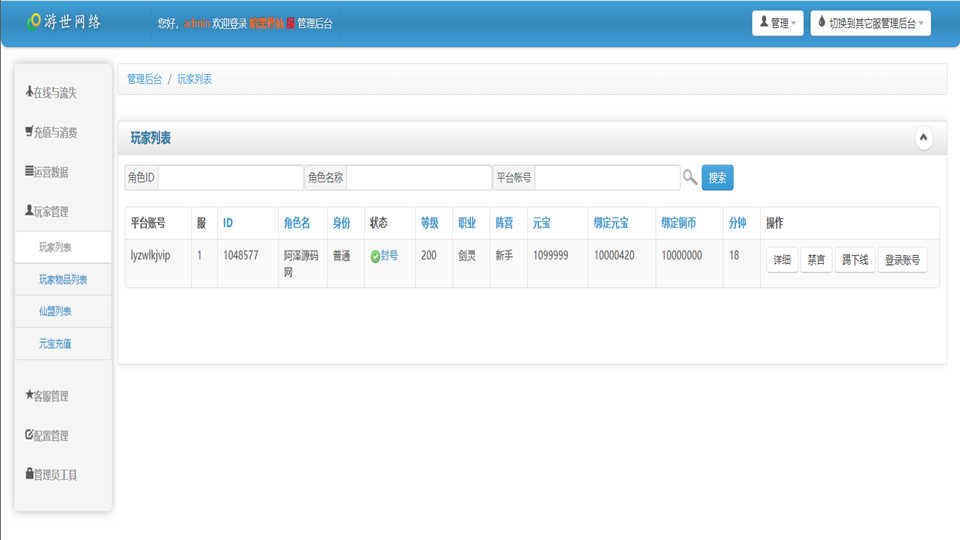Sort by 角色名 column header

tap(296, 223)
